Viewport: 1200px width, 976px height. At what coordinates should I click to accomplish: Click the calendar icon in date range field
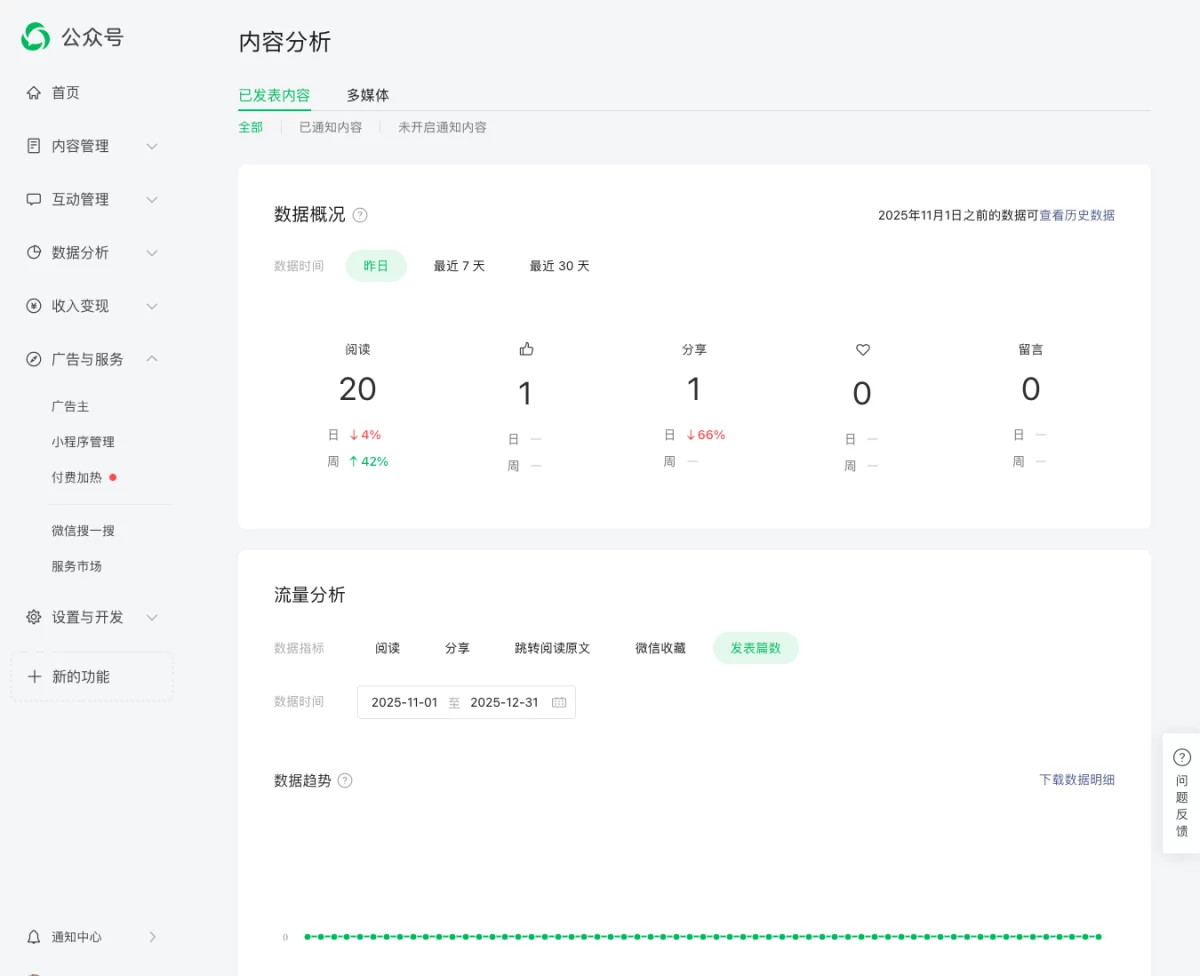(x=559, y=702)
